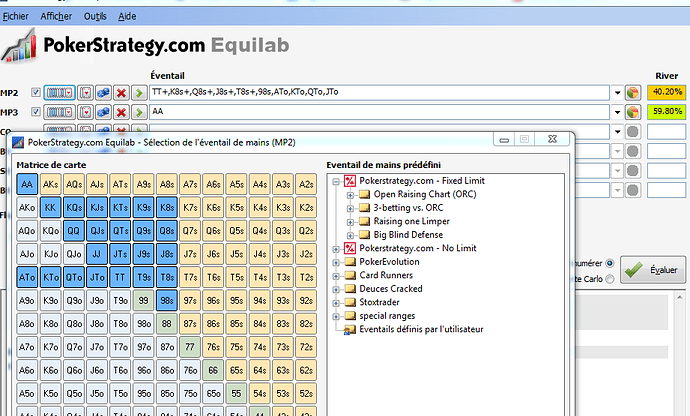This screenshot has height=416, width=690.
Task: Click the dice random-hand icon for MP2
Action: [x=103, y=93]
